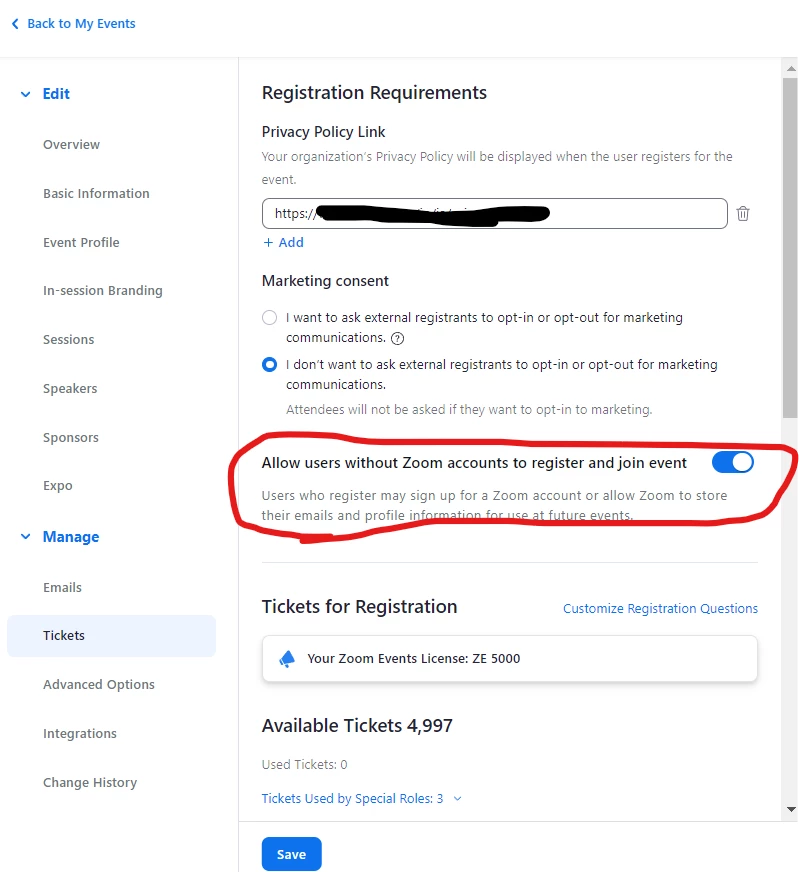Screen dimensions: 800x872
Task: Open Integrations page
Action: point(80,734)
